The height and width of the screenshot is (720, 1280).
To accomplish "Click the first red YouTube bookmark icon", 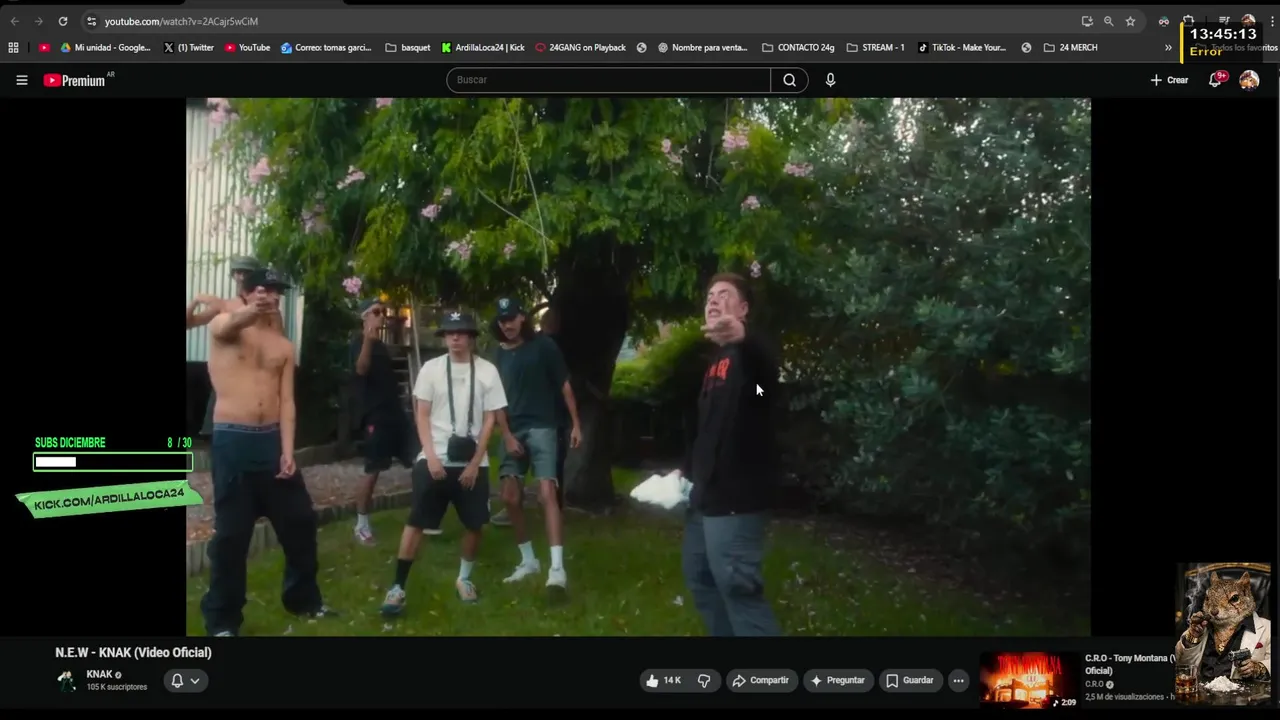I will pyautogui.click(x=44, y=47).
